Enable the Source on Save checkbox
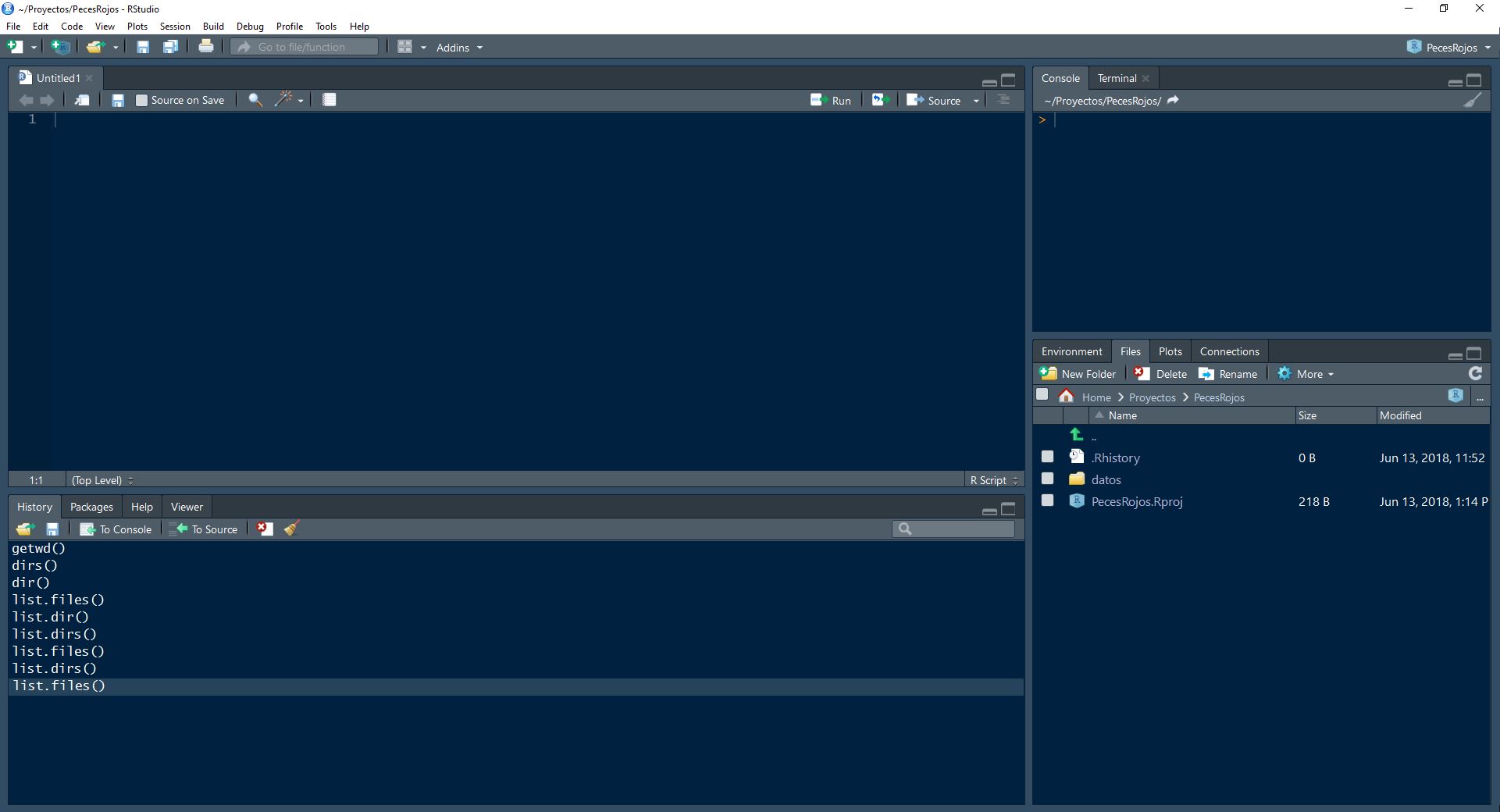 tap(142, 100)
